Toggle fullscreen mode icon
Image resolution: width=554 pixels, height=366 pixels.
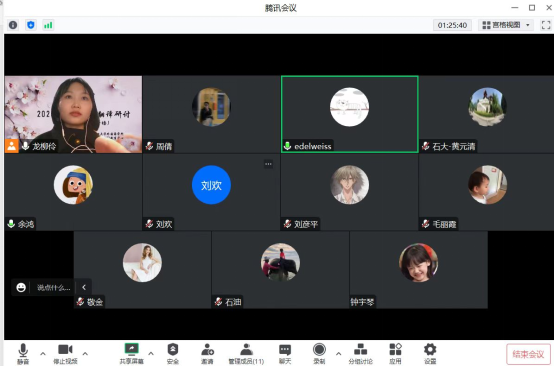click(546, 25)
